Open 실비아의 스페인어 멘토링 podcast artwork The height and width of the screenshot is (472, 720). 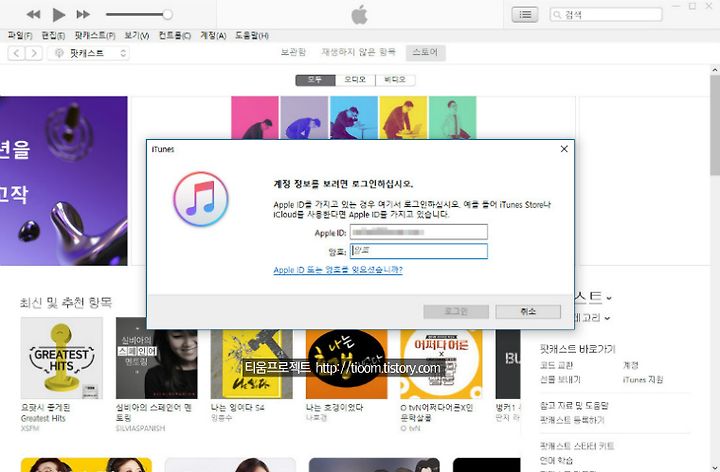pyautogui.click(x=157, y=358)
